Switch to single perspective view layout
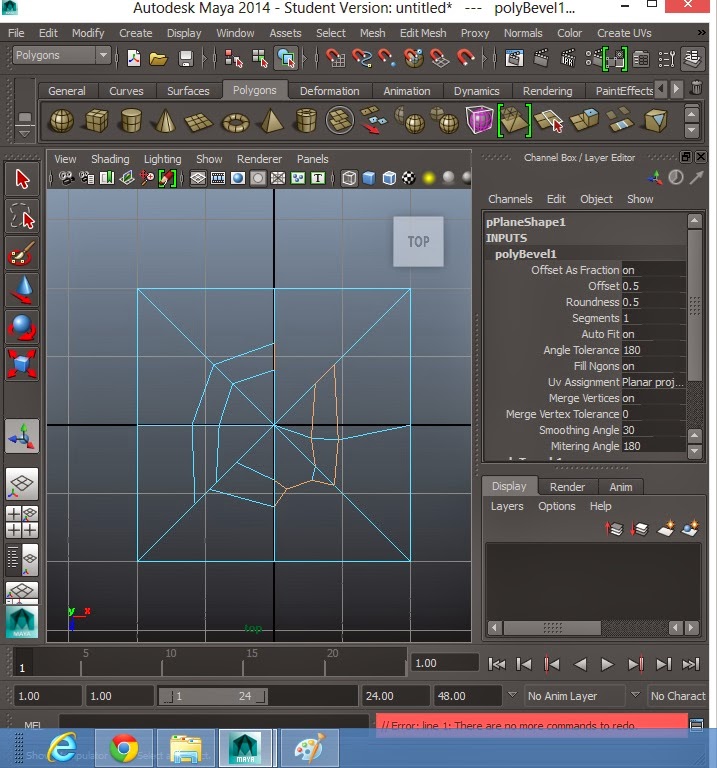717x768 pixels. click(x=22, y=483)
